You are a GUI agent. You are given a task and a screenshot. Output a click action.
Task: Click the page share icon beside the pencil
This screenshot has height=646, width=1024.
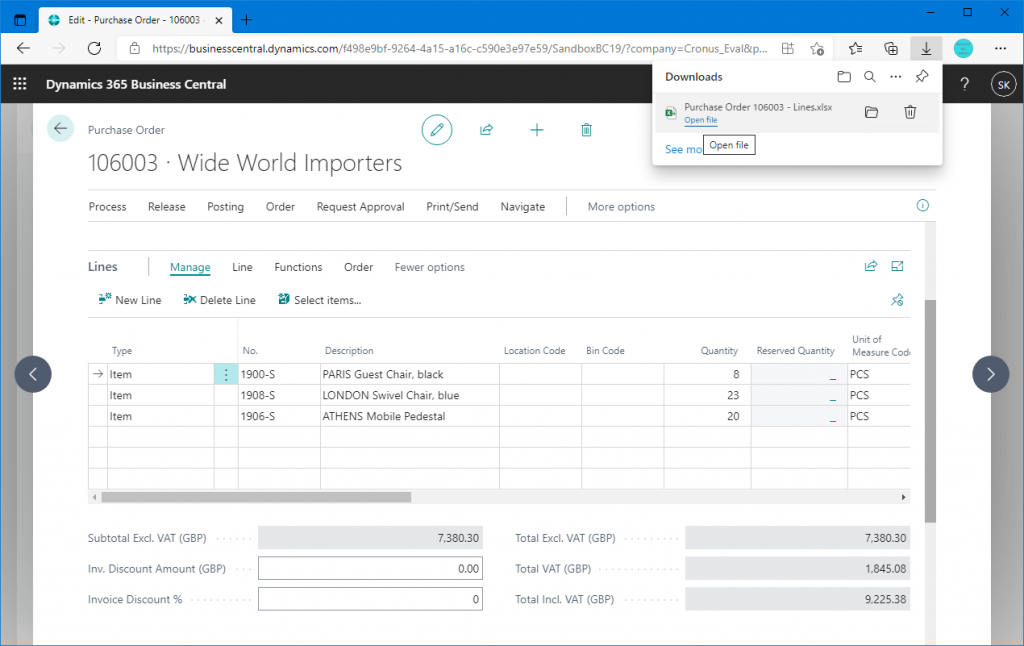pyautogui.click(x=487, y=129)
